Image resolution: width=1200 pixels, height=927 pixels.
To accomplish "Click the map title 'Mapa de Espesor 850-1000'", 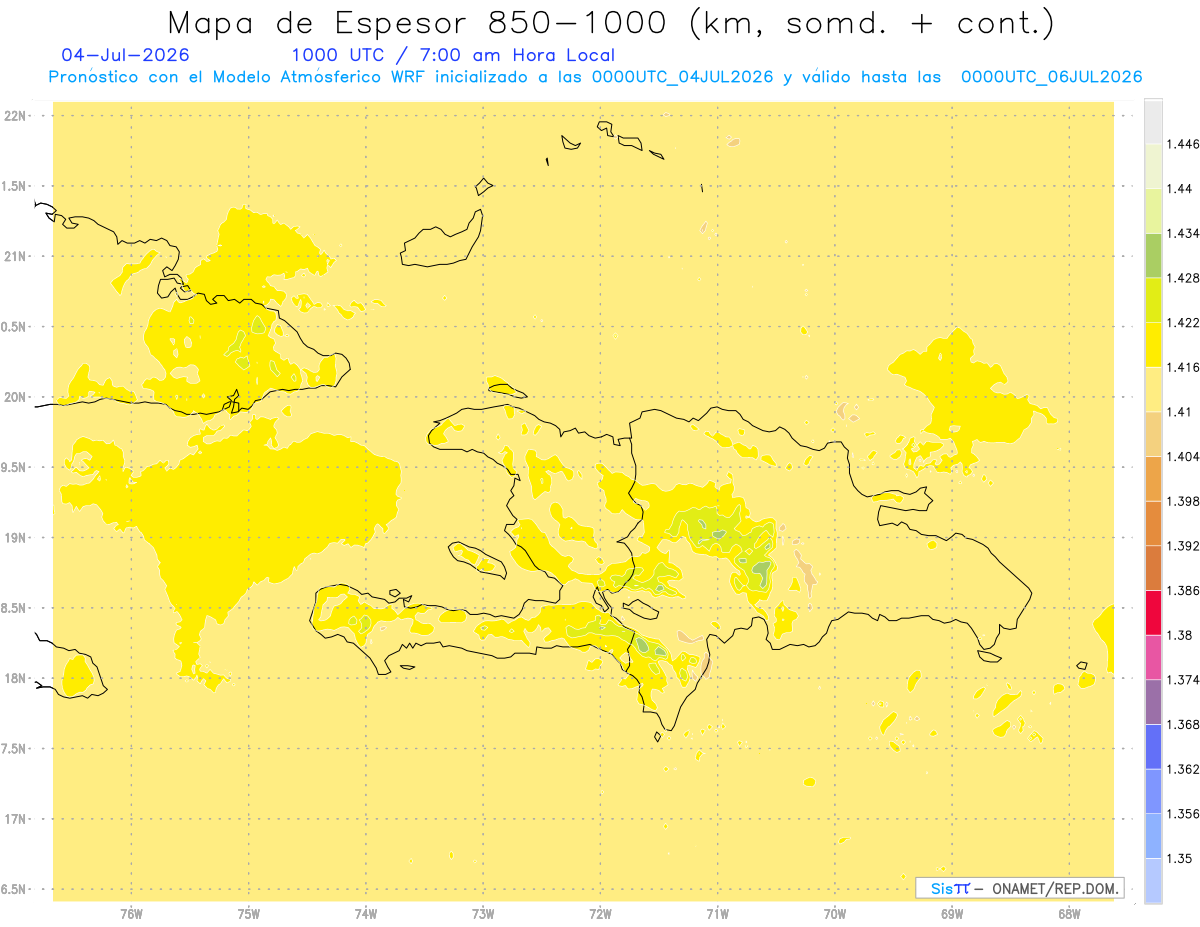I will click(420, 22).
